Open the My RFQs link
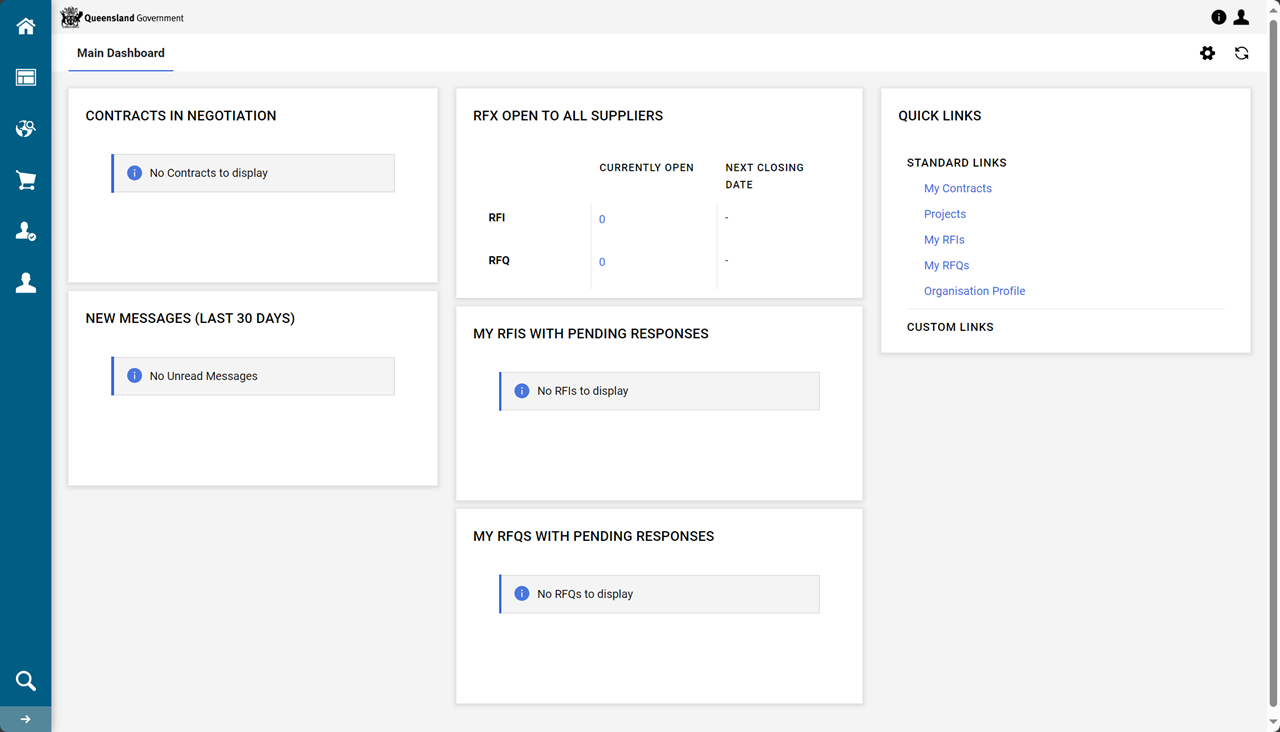1280x732 pixels. click(x=947, y=266)
